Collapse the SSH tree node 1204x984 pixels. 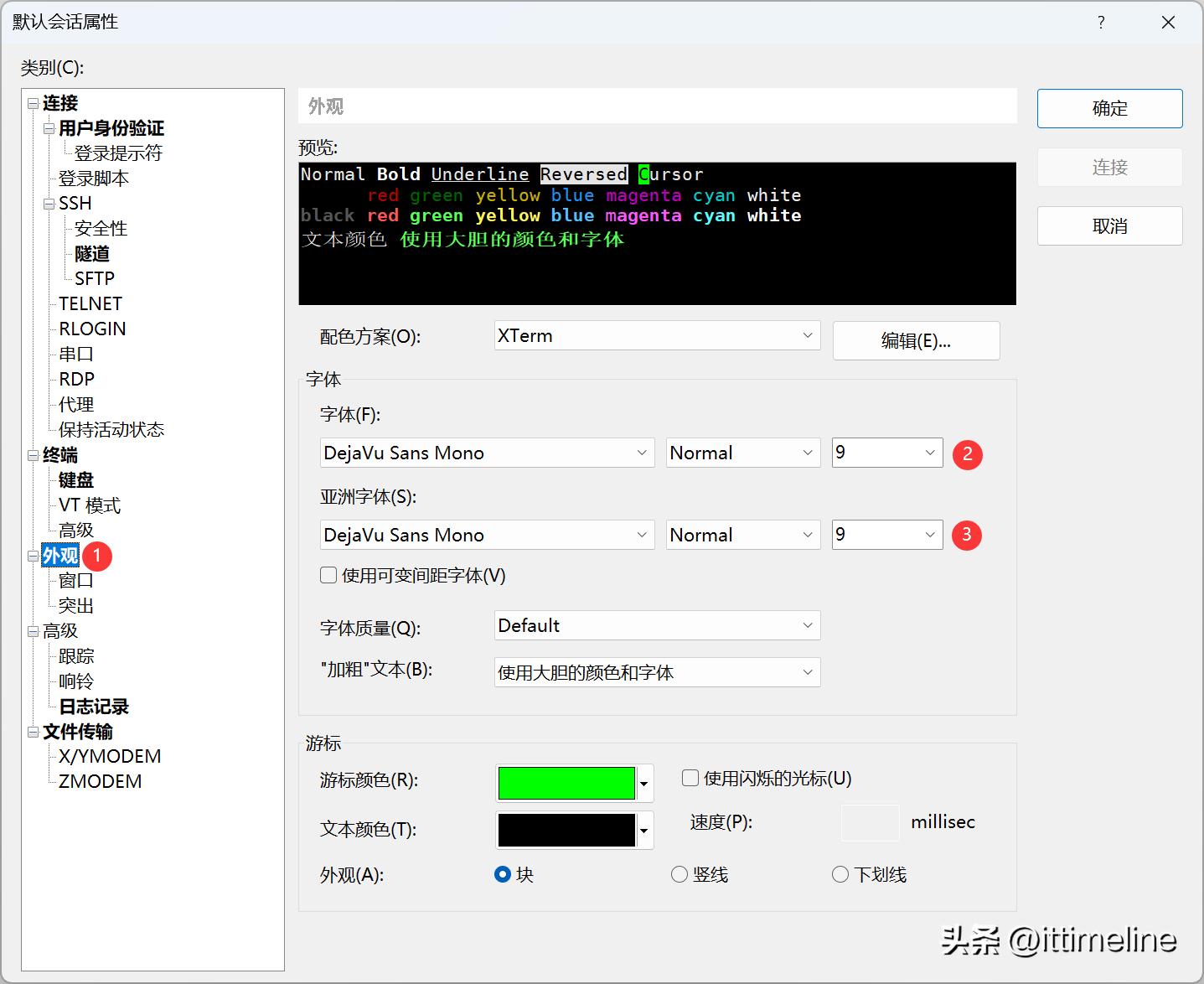49,204
